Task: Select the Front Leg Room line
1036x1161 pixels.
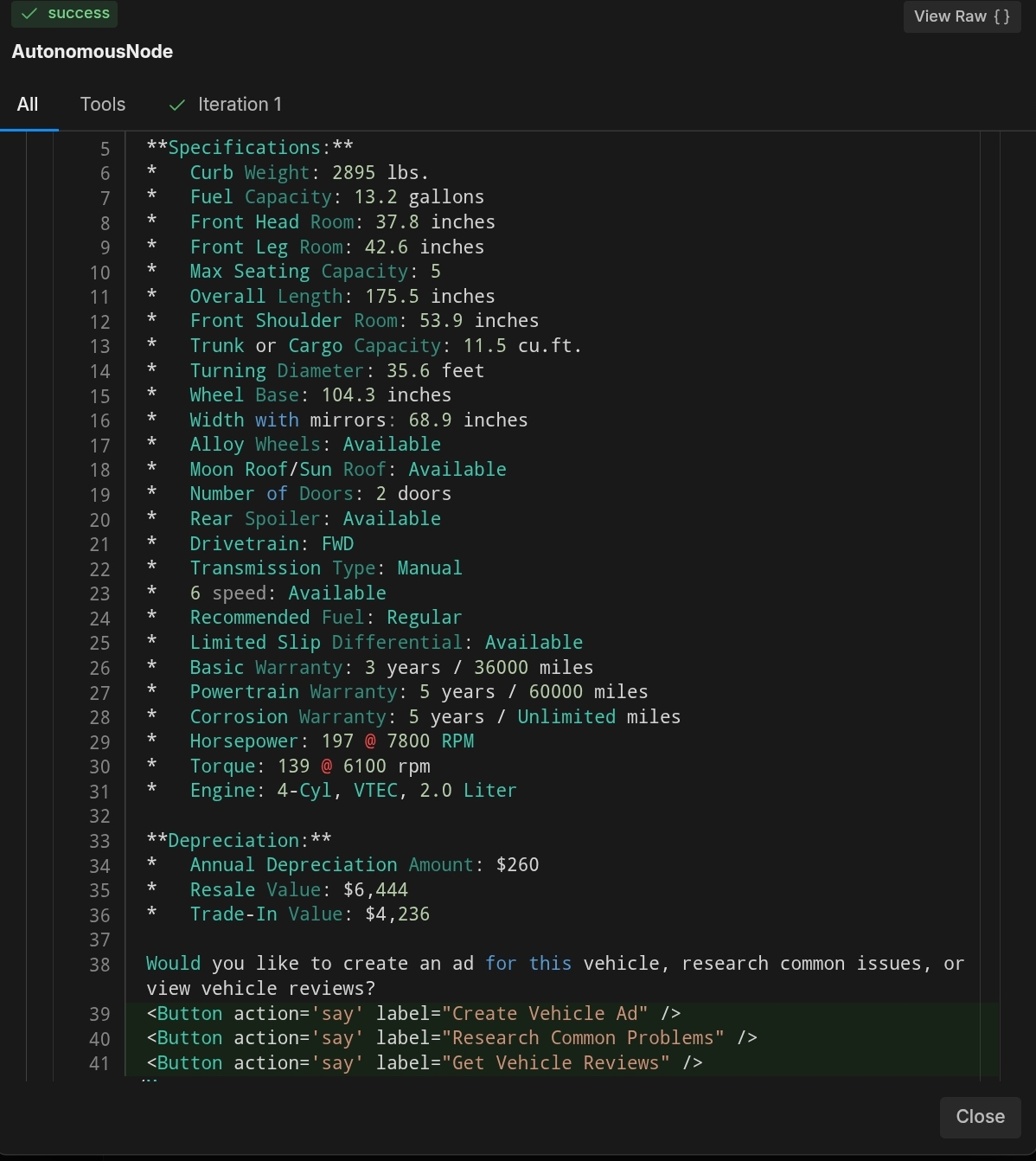Action: [316, 247]
